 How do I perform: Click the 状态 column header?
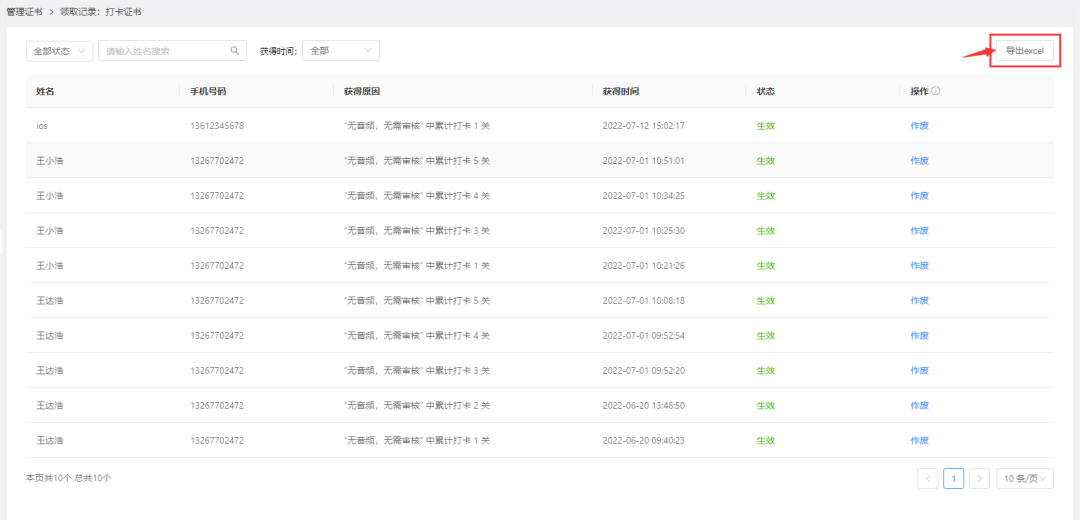766,91
